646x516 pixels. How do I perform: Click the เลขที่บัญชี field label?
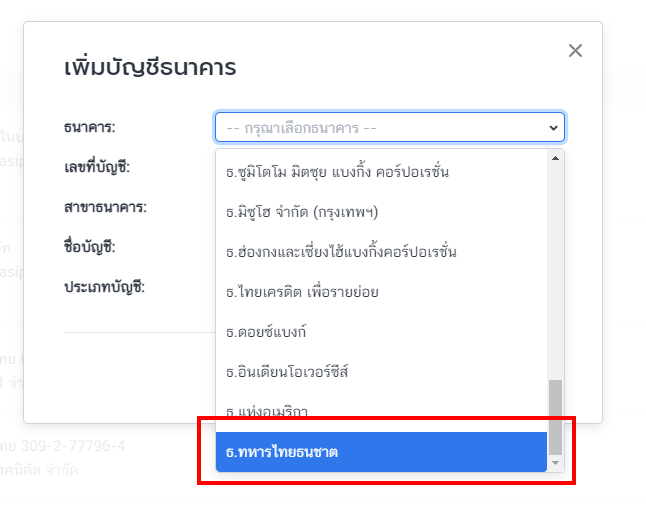point(96,167)
